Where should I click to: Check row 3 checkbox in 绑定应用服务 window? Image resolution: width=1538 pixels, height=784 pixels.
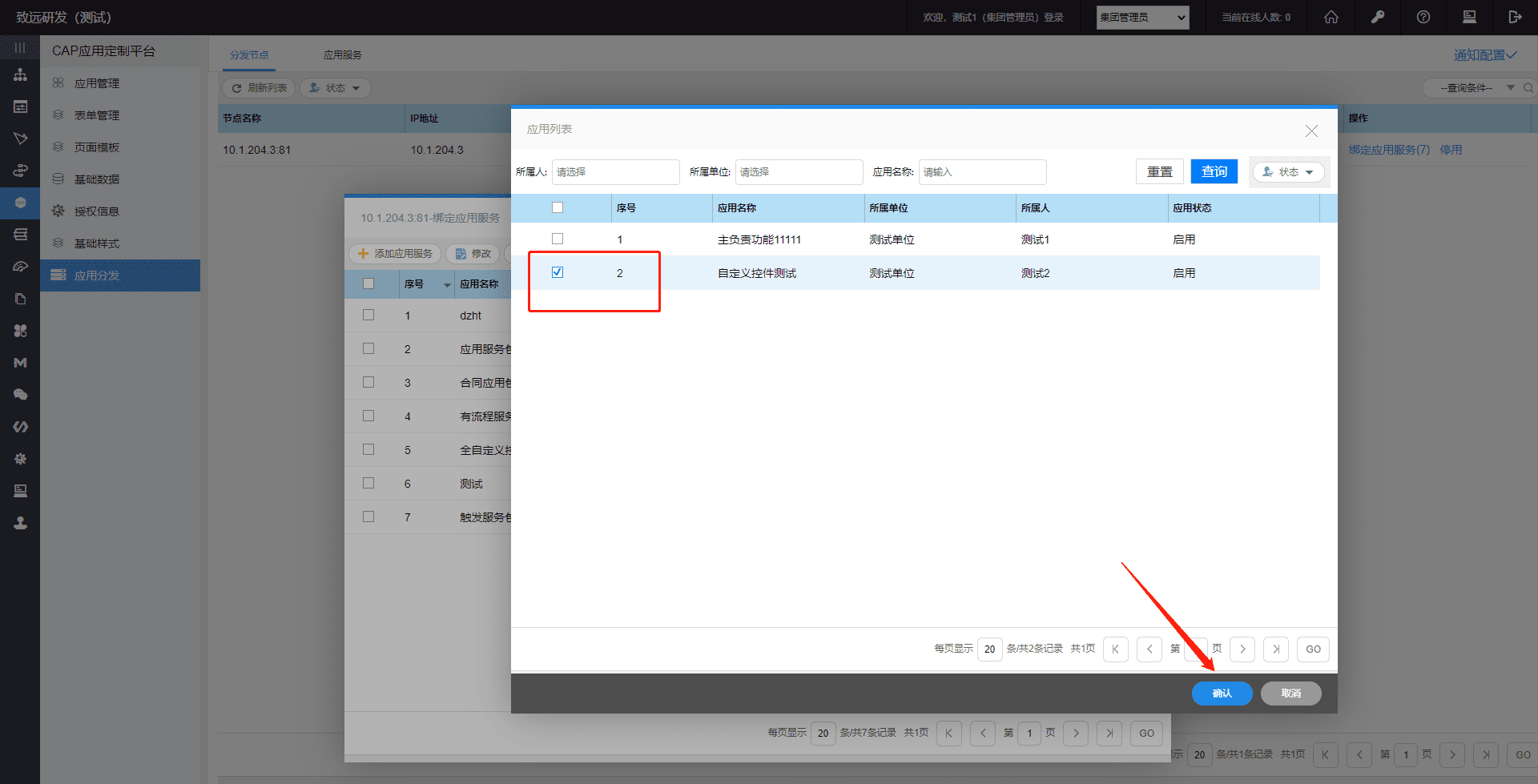point(368,382)
